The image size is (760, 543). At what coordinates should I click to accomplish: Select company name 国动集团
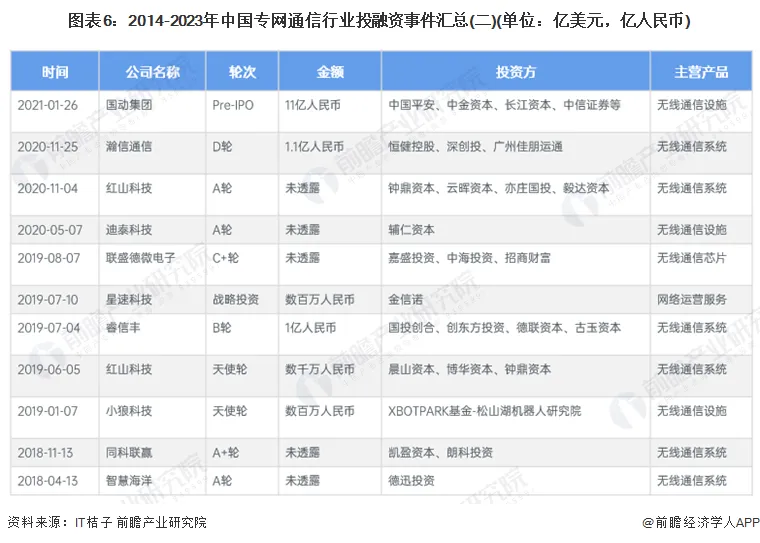coord(129,105)
